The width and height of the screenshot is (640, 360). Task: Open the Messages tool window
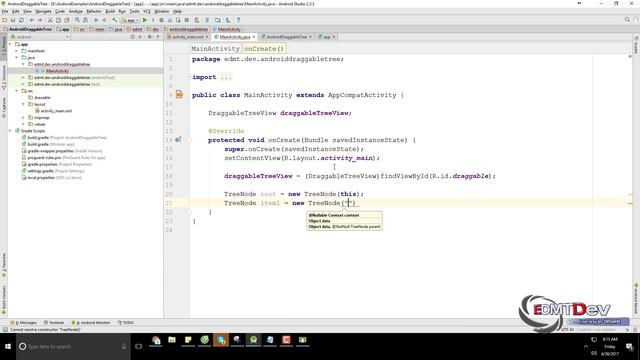[25, 322]
